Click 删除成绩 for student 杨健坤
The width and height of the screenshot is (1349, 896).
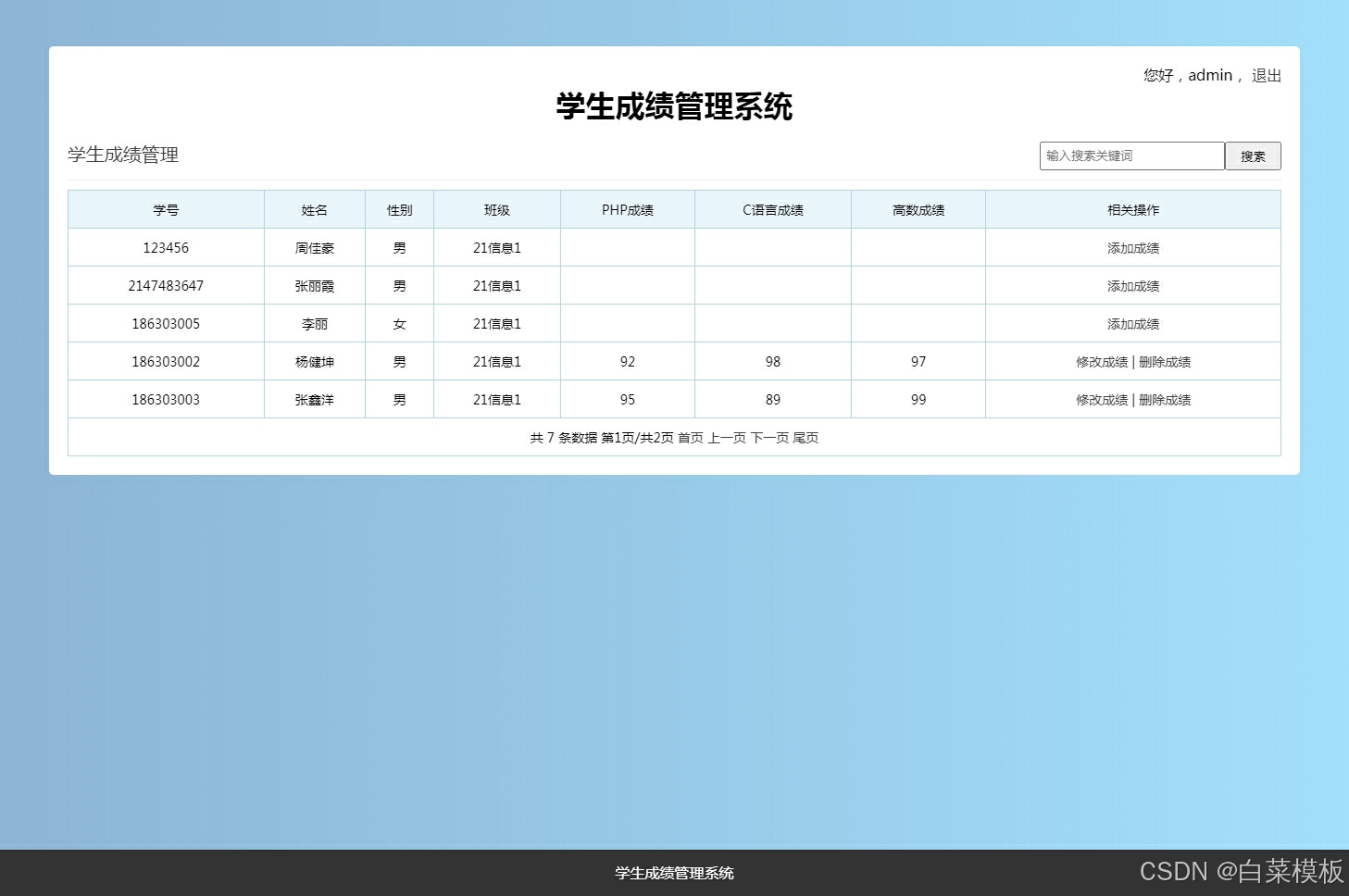[1165, 362]
